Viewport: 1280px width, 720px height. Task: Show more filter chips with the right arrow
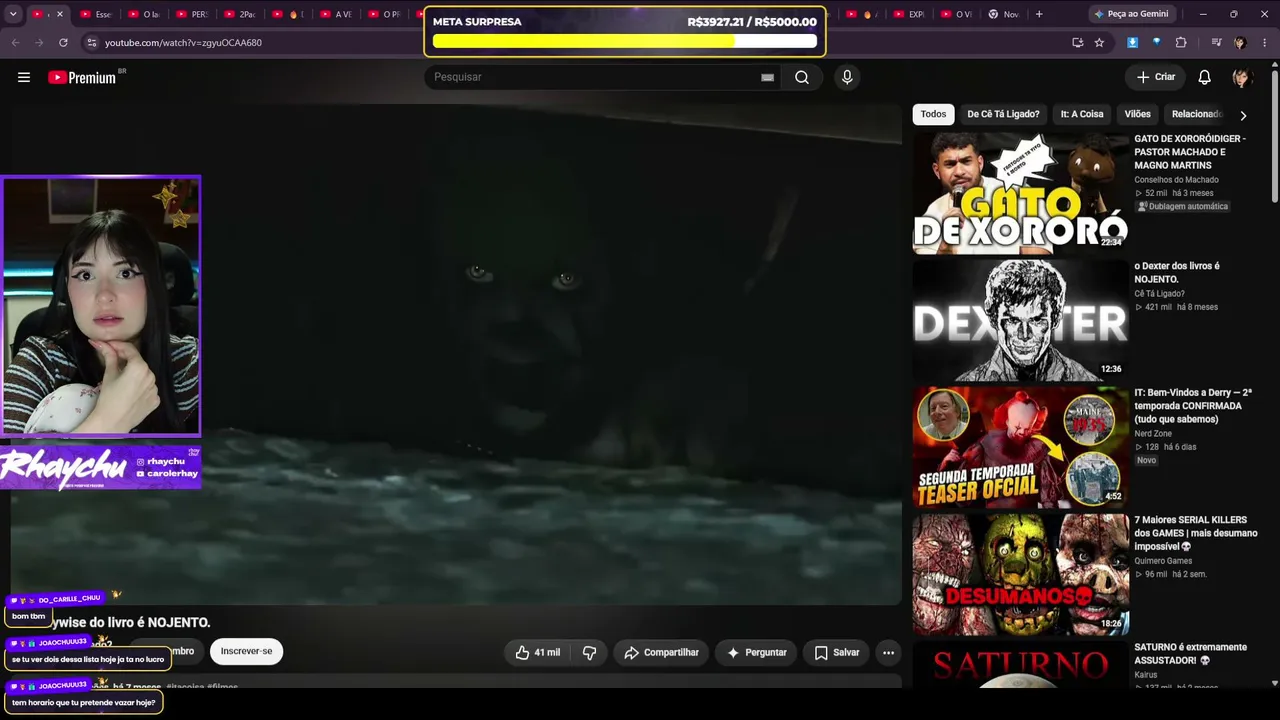coord(1243,115)
